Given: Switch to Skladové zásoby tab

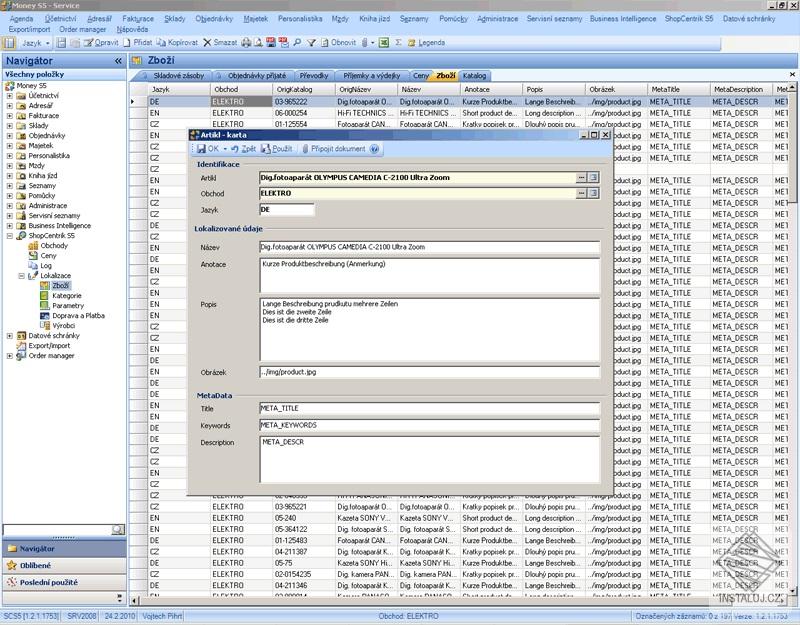Looking at the screenshot, I should 179,76.
